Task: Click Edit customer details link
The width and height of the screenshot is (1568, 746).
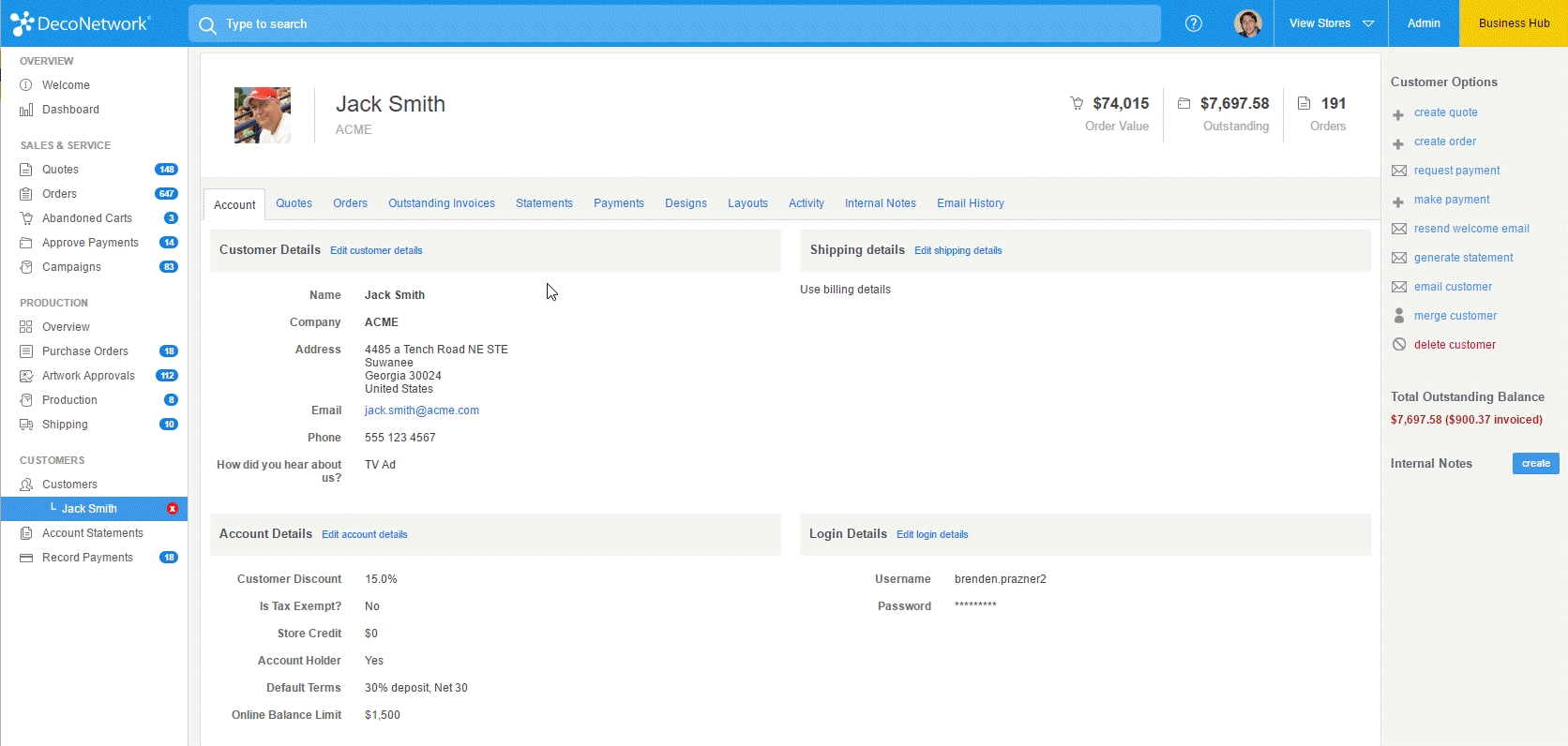Action: coord(376,251)
